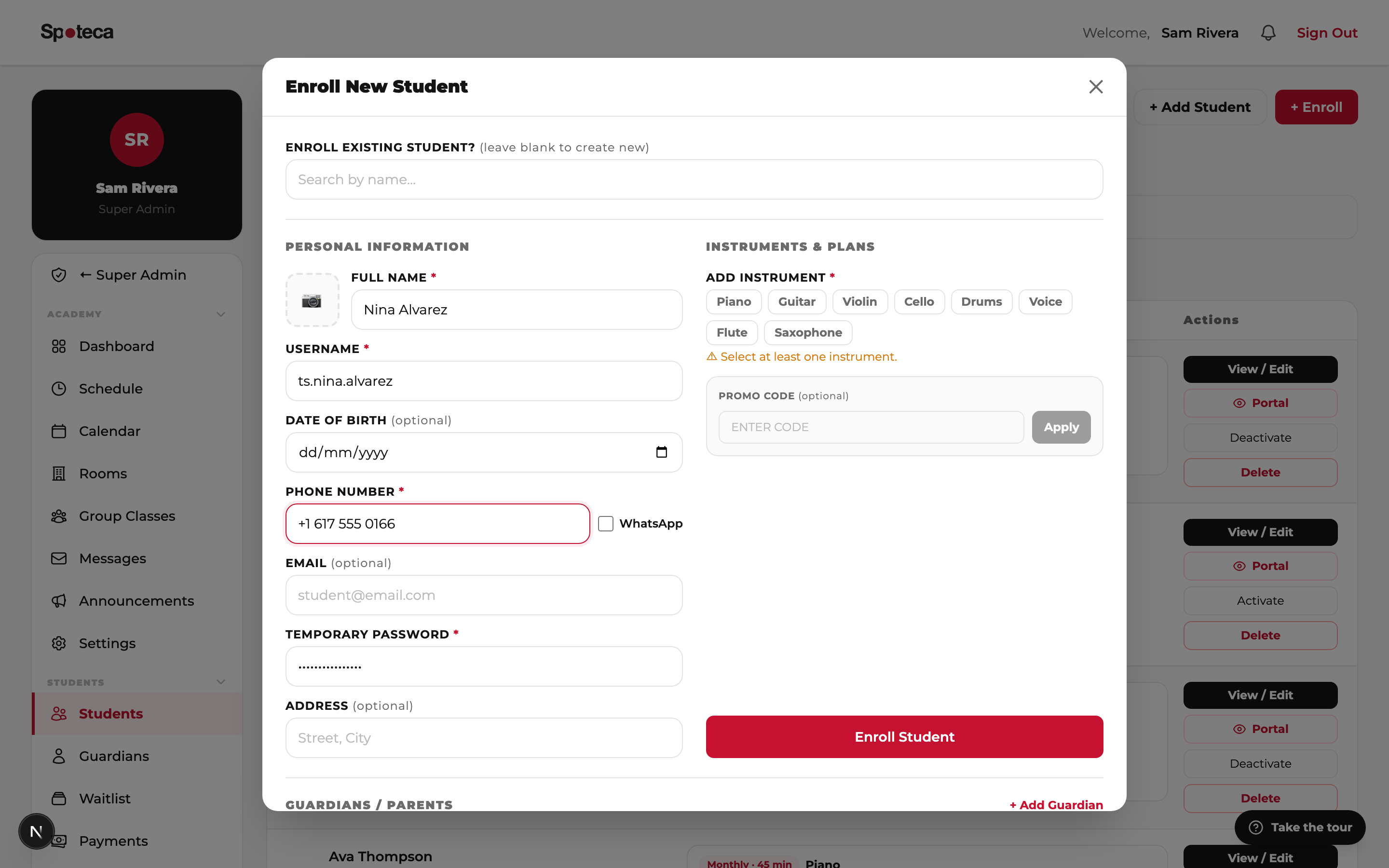The height and width of the screenshot is (868, 1389).
Task: Go to Guardians page
Action: click(x=136, y=756)
